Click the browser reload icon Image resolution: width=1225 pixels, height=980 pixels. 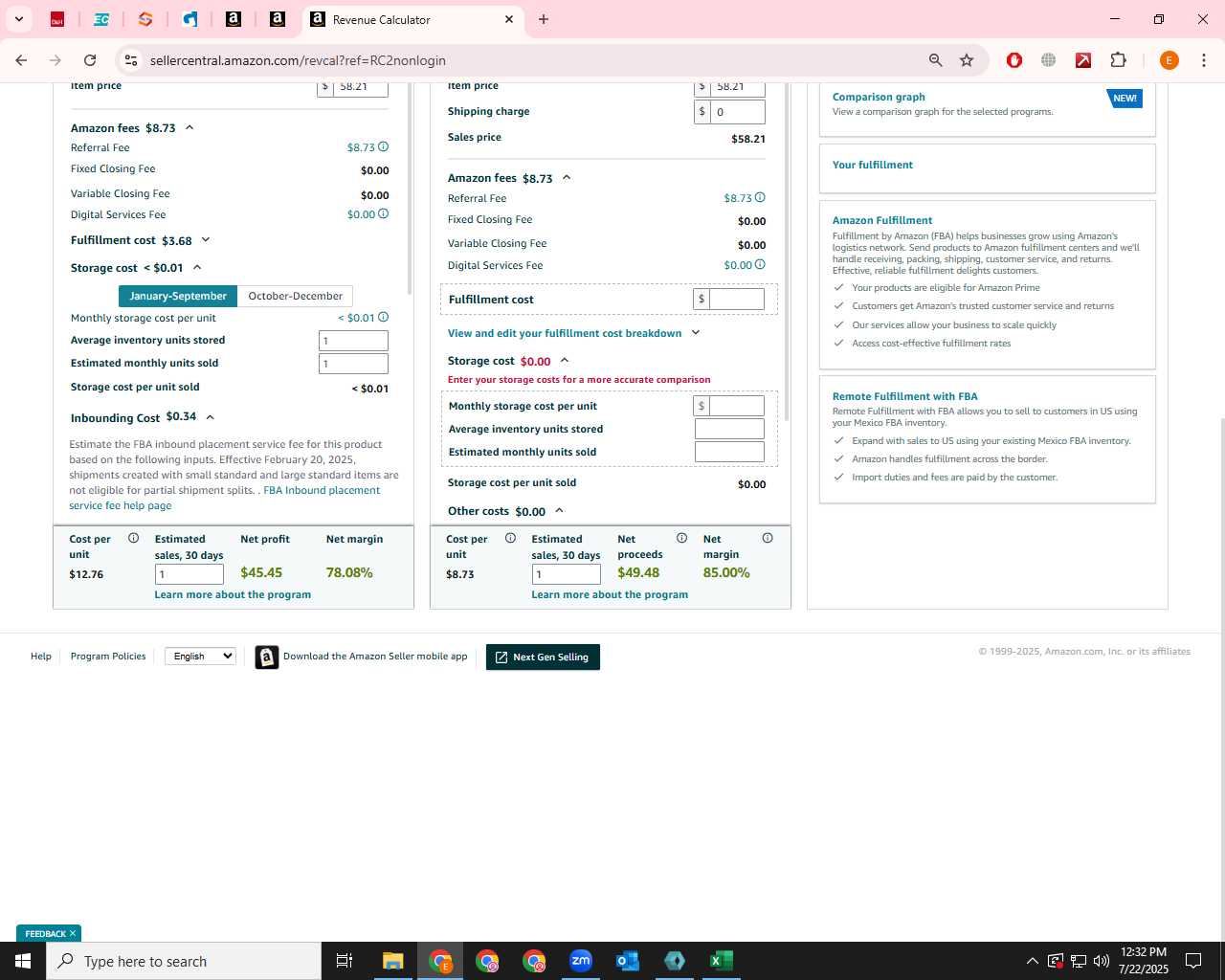pos(90,60)
